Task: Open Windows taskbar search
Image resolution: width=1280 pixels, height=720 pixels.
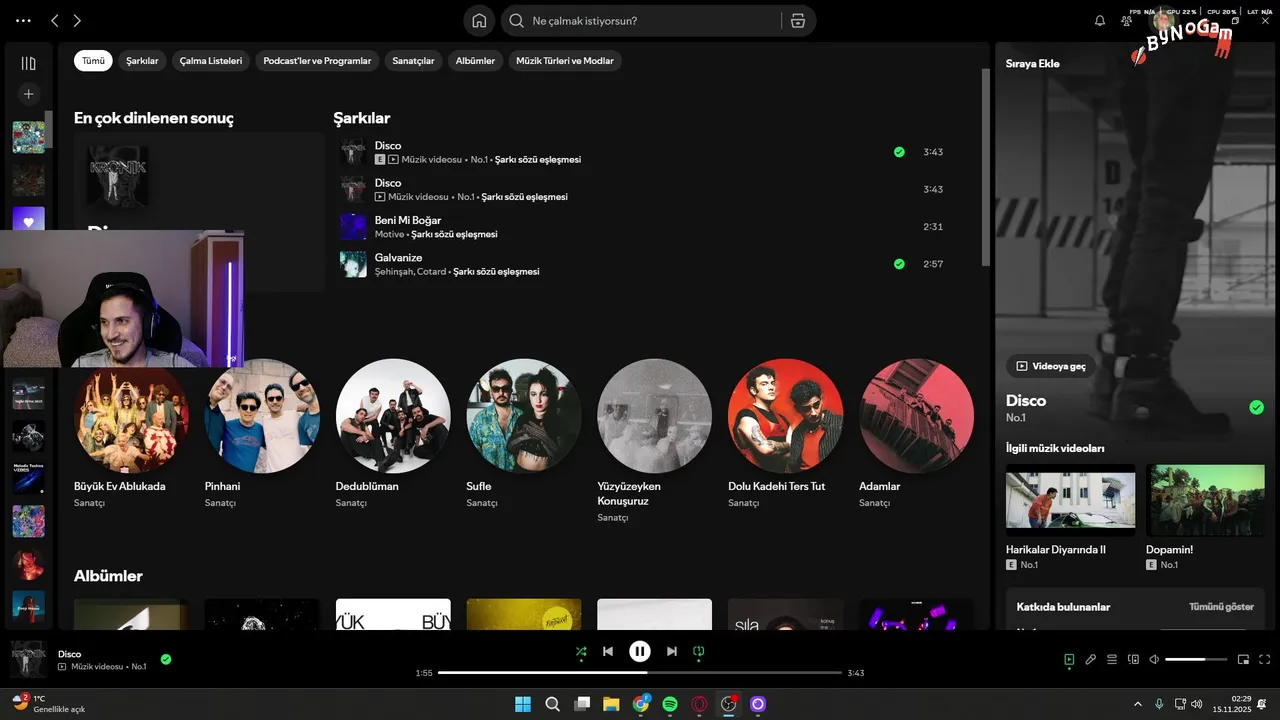Action: coord(552,704)
